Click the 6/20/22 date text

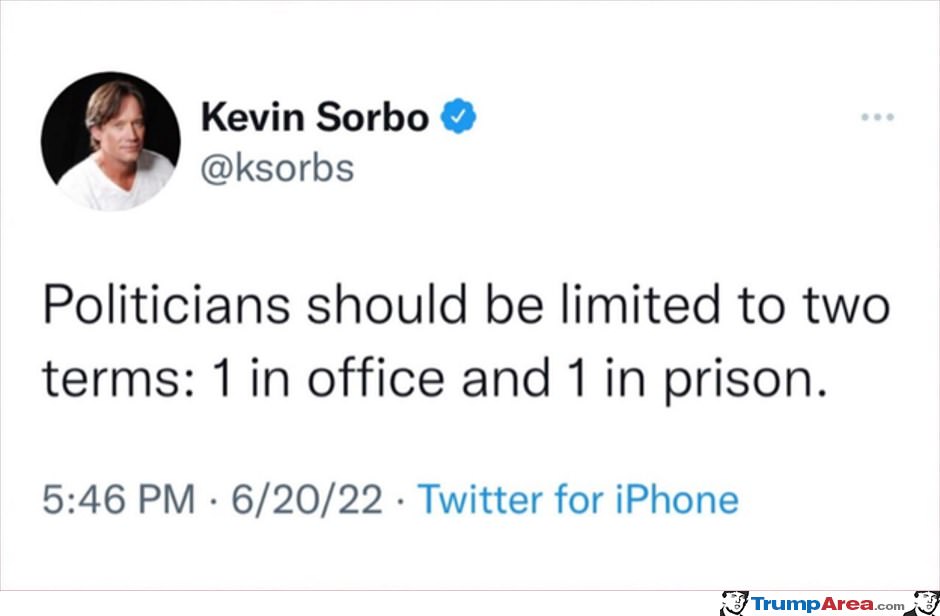coord(307,501)
